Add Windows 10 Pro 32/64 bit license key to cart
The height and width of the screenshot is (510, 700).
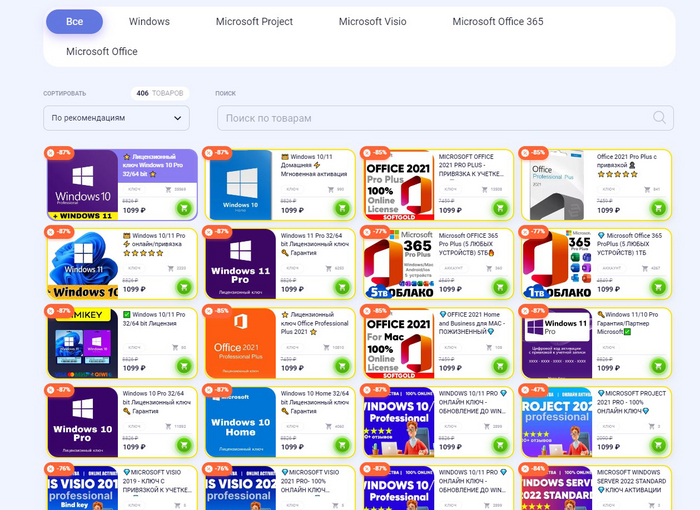(x=184, y=208)
